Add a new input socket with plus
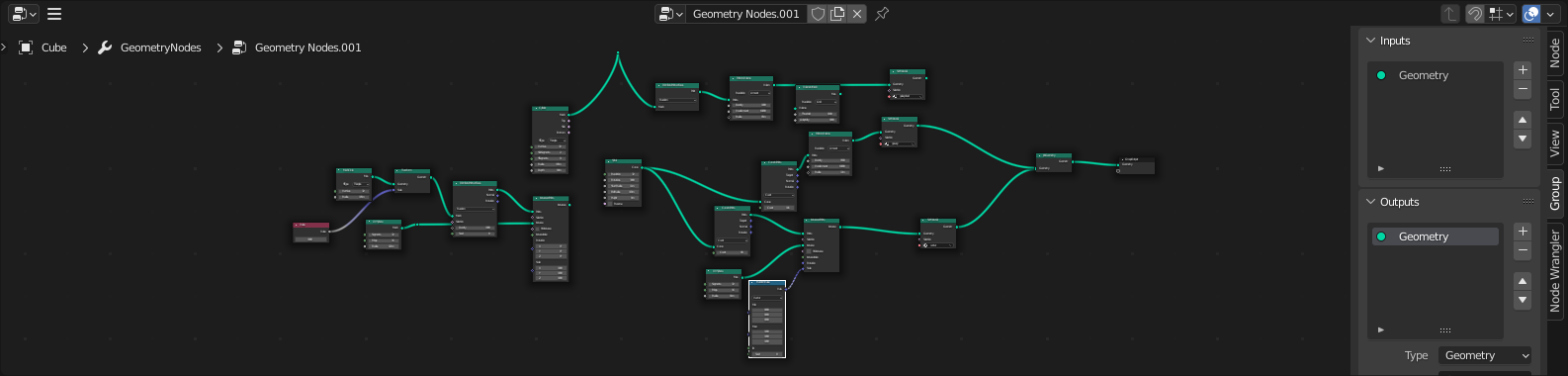The height and width of the screenshot is (376, 1568). coord(1523,70)
